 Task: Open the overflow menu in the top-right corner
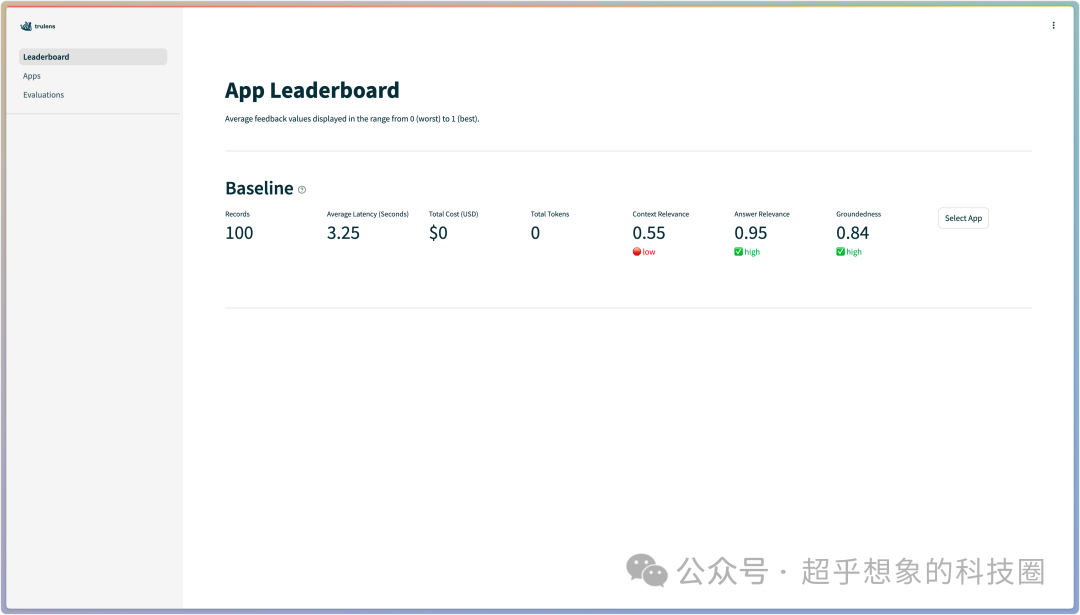point(1053,25)
